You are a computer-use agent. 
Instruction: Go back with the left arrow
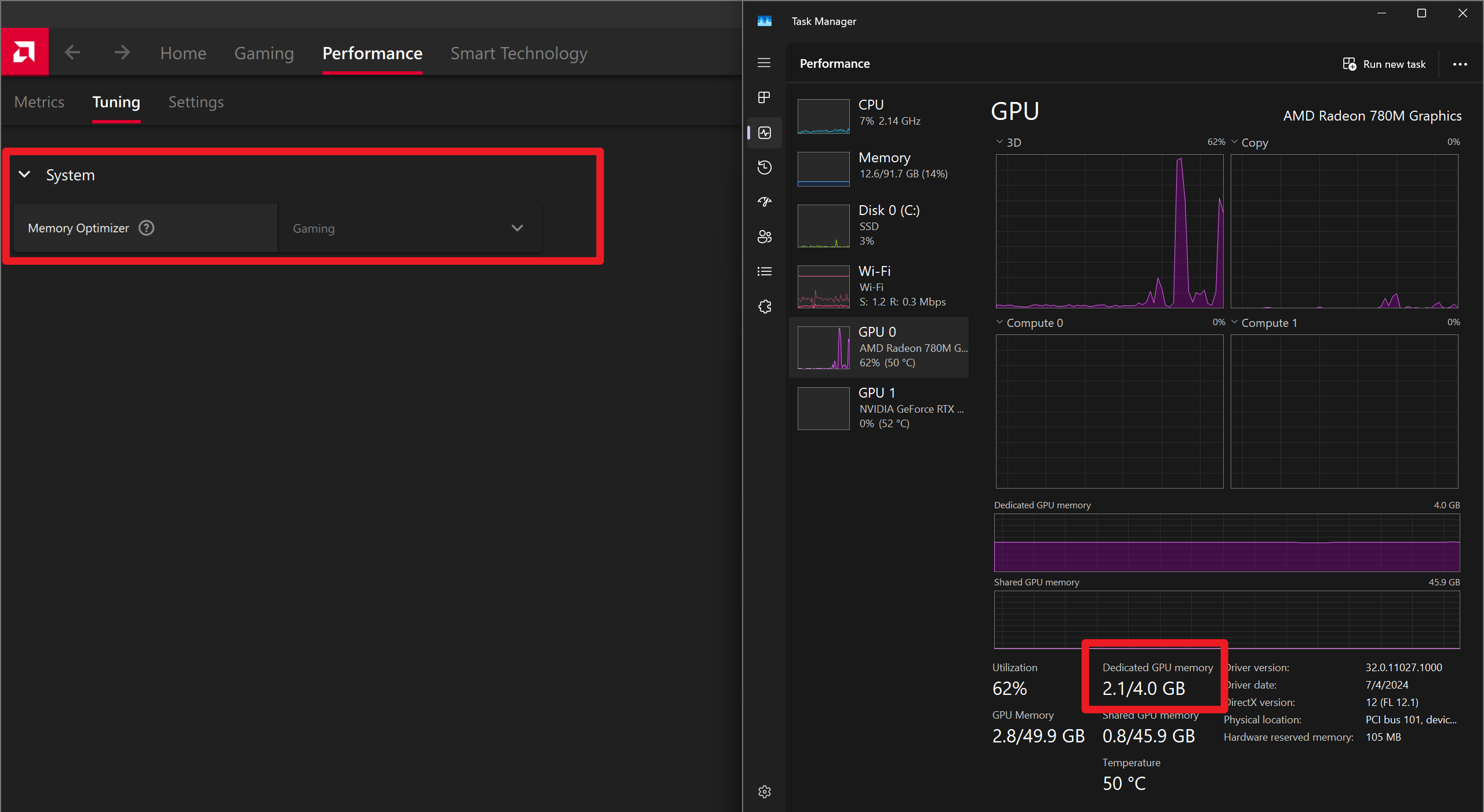point(72,53)
